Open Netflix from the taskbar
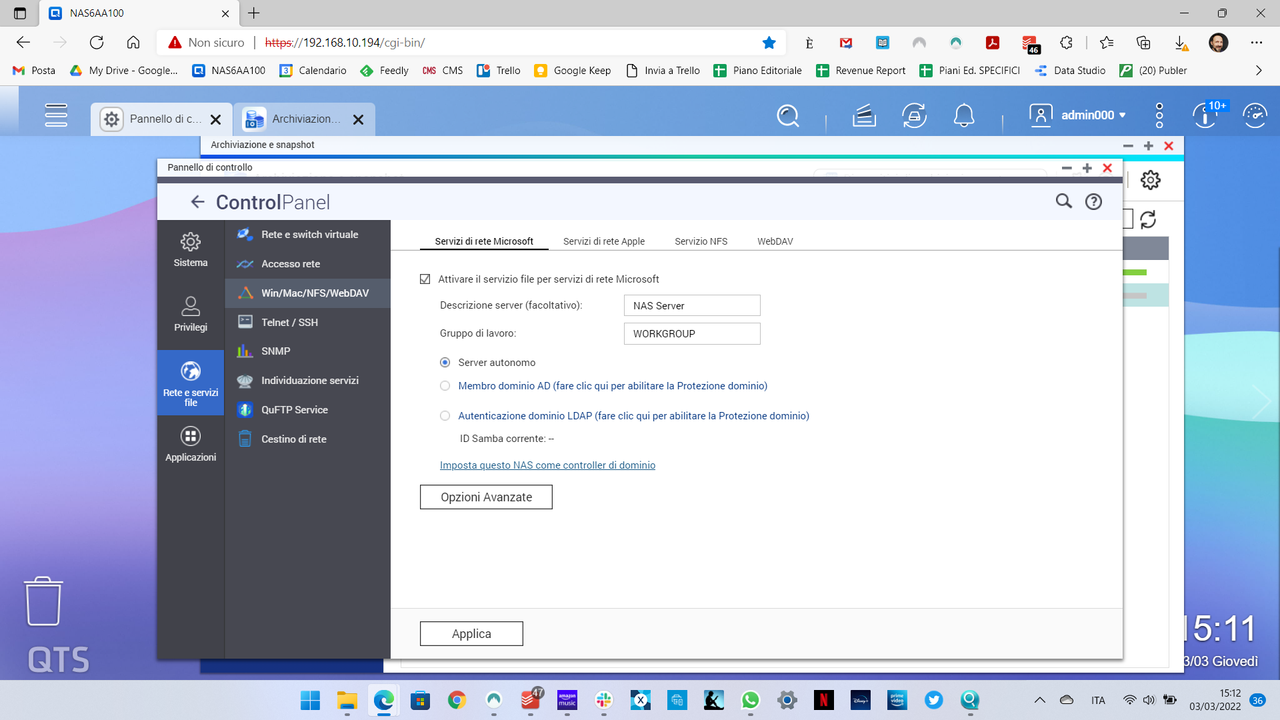 tap(823, 700)
